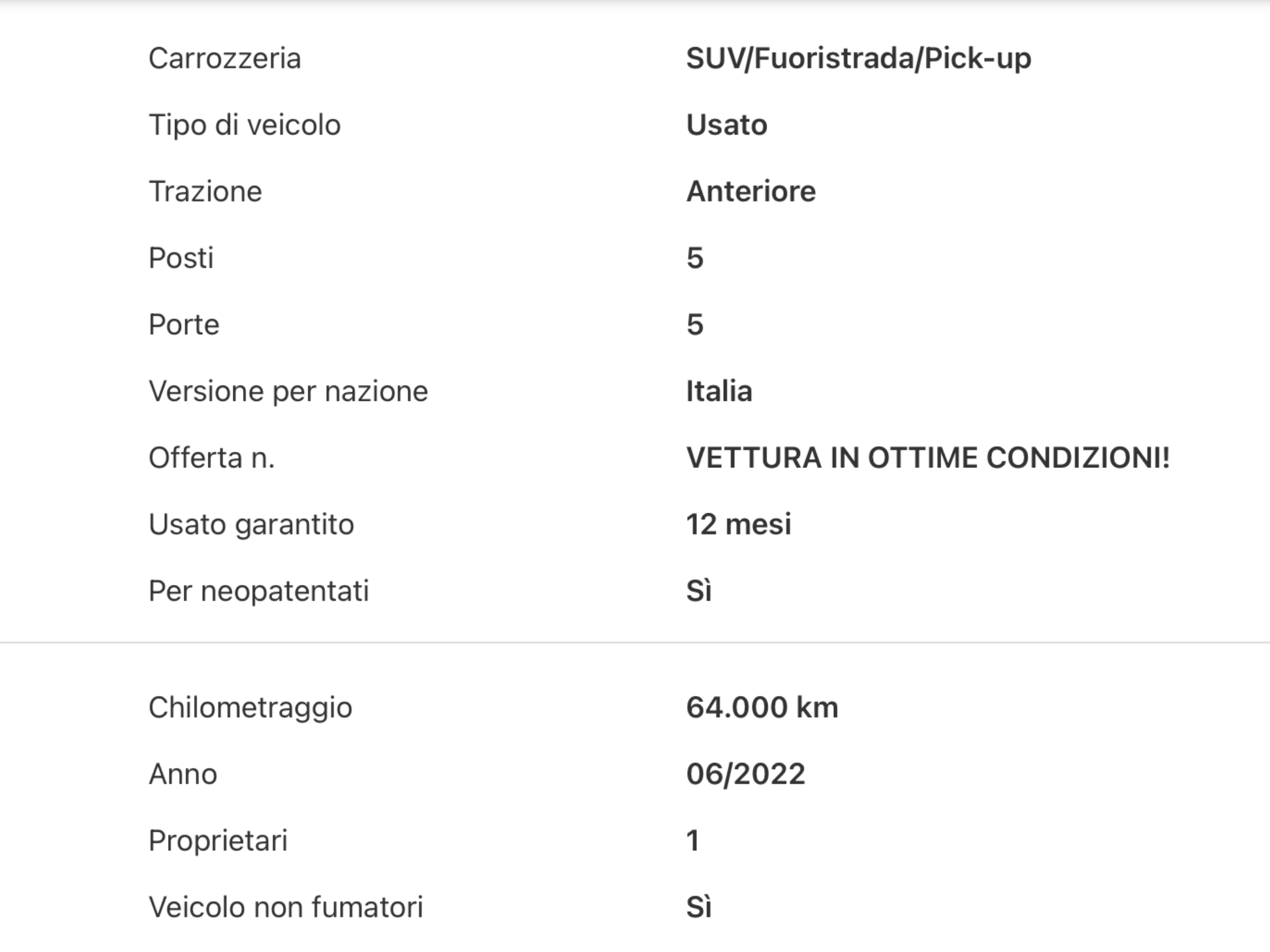The height and width of the screenshot is (952, 1270).
Task: Click the Porte label
Action: (184, 325)
